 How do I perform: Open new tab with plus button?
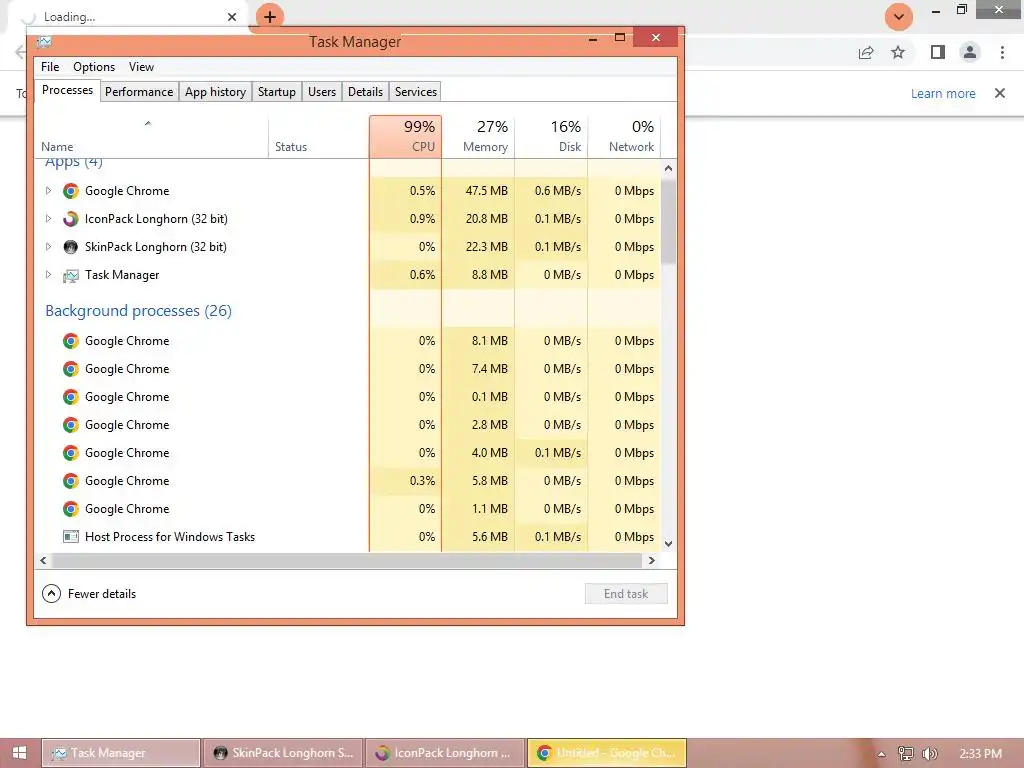point(270,17)
